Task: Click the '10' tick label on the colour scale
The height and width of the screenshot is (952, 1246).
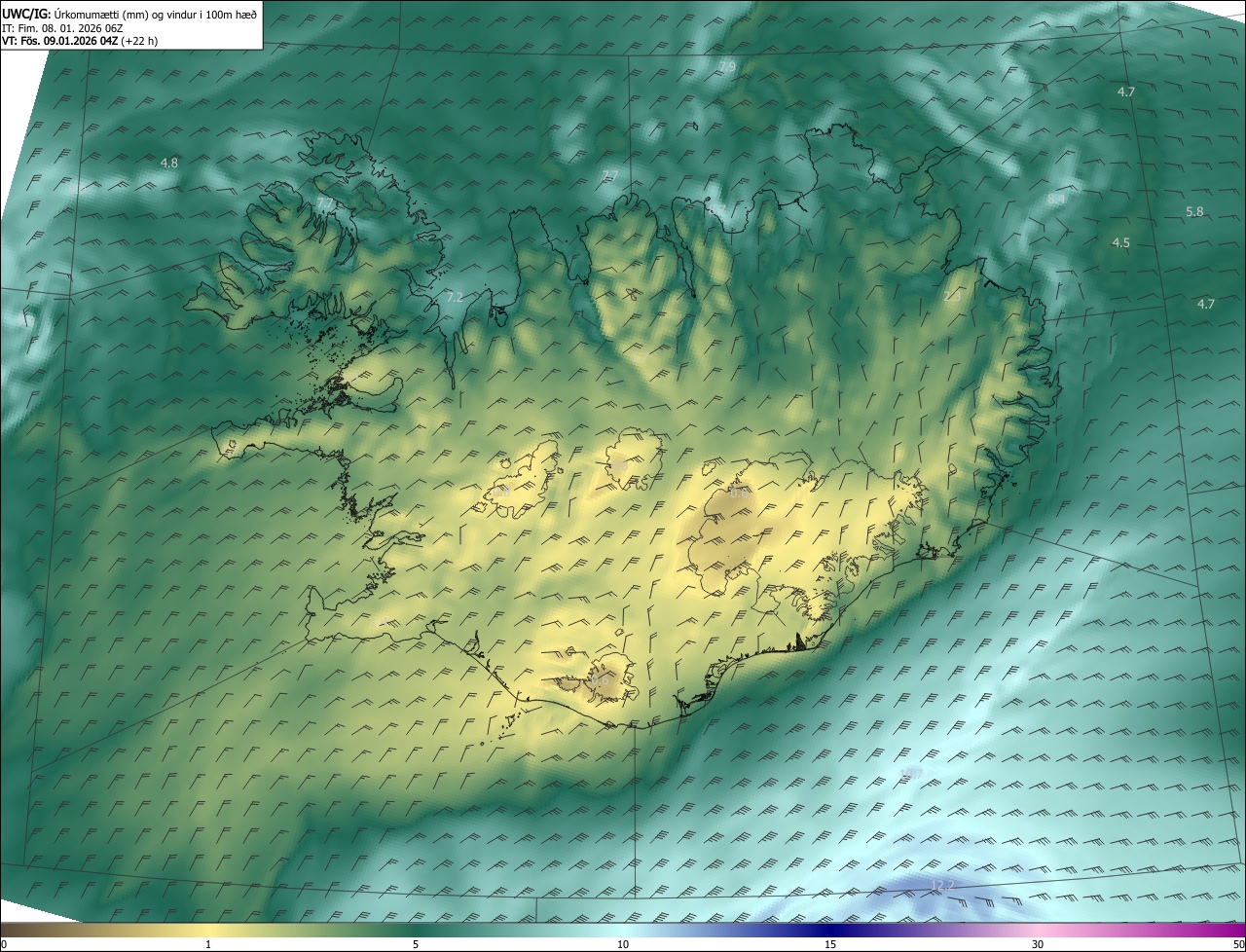Action: click(x=623, y=944)
